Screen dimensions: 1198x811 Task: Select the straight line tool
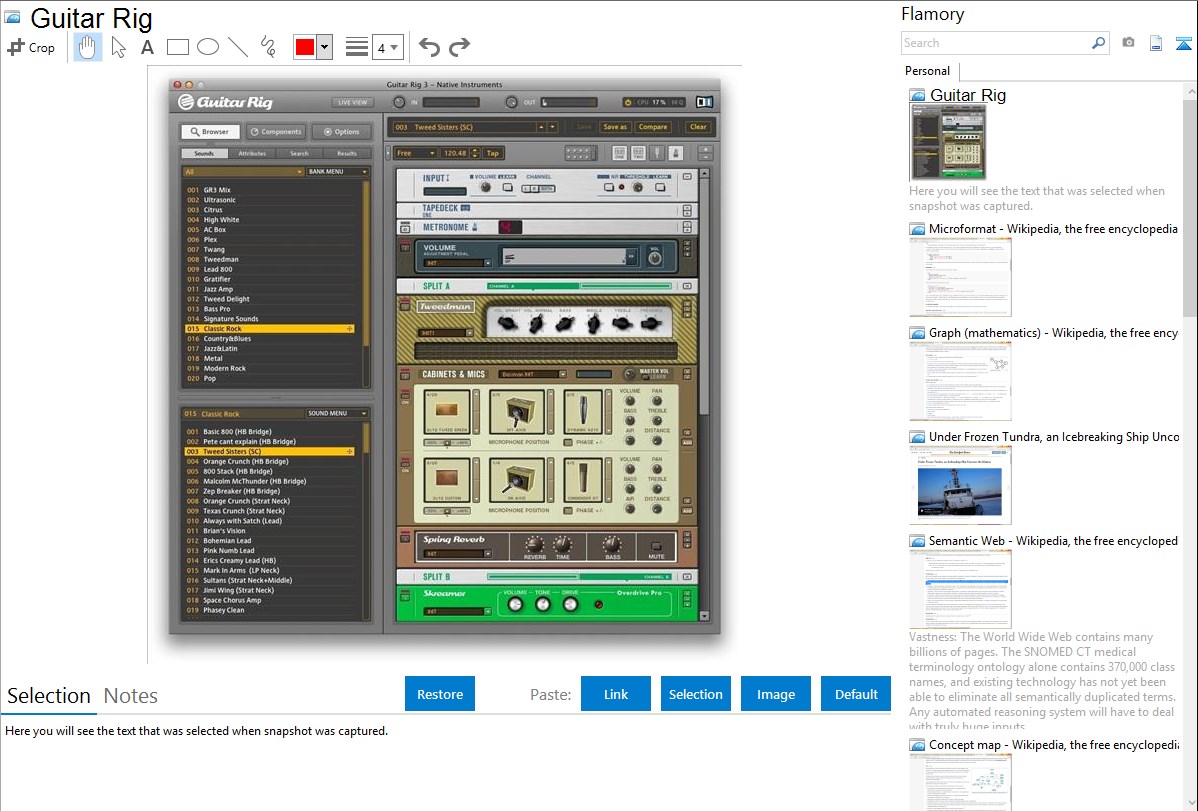click(238, 47)
